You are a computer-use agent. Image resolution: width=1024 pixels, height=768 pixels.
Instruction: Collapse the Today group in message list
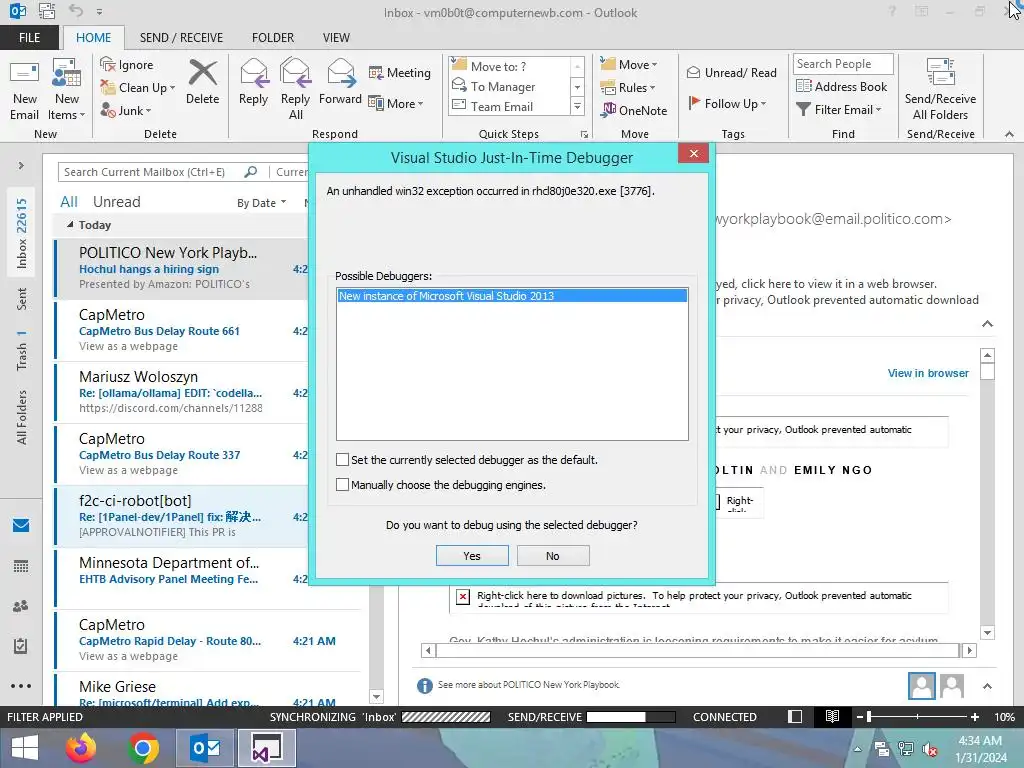pyautogui.click(x=70, y=225)
